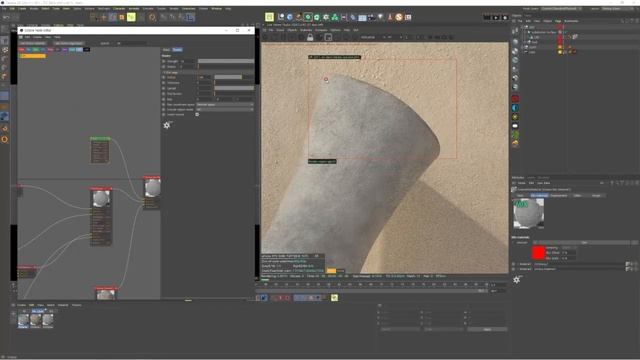The height and width of the screenshot is (360, 640).
Task: Select the first material thumbnail in material manager
Action: (x=24, y=320)
